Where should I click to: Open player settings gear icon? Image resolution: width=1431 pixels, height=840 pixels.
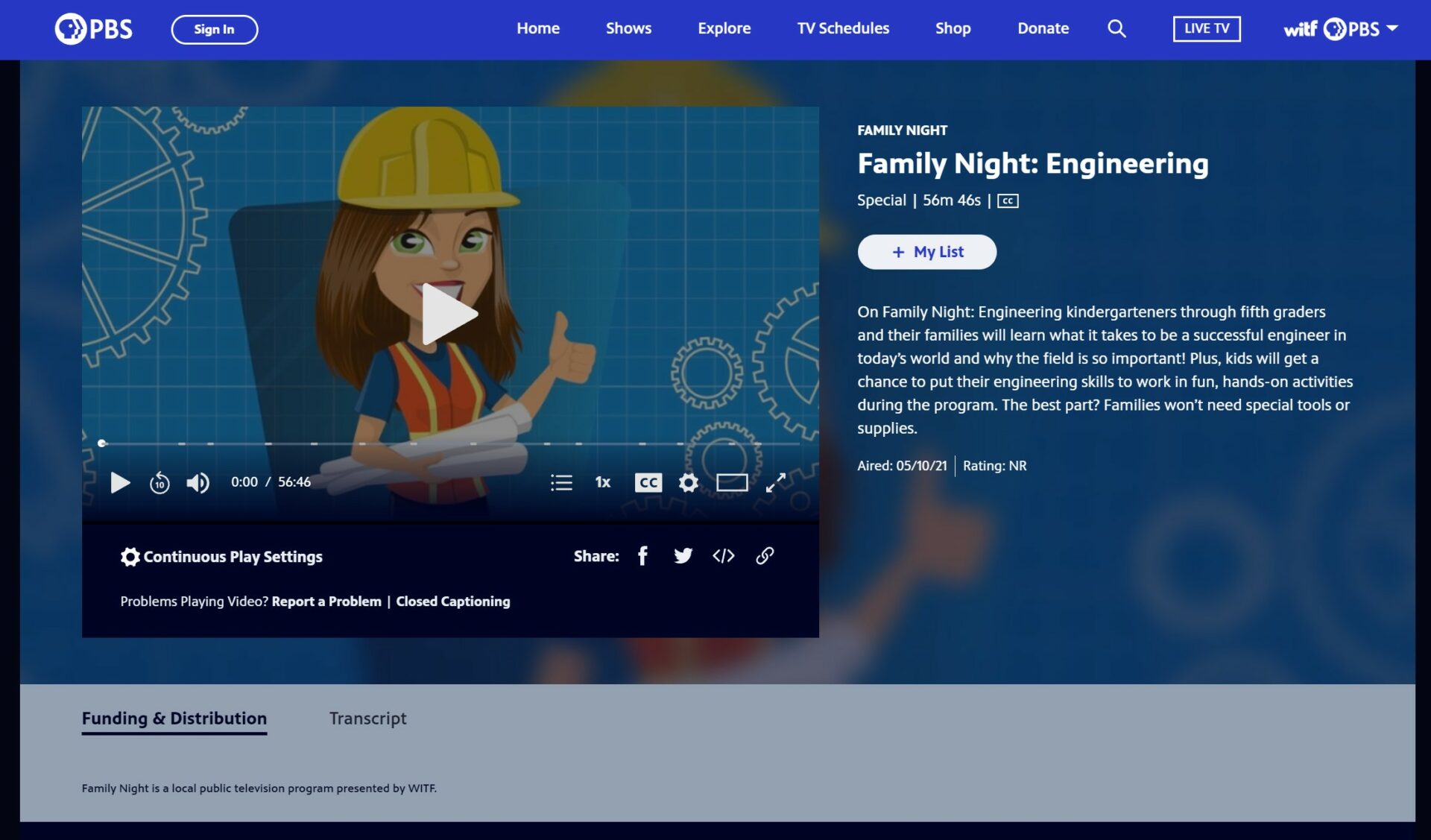(x=689, y=483)
